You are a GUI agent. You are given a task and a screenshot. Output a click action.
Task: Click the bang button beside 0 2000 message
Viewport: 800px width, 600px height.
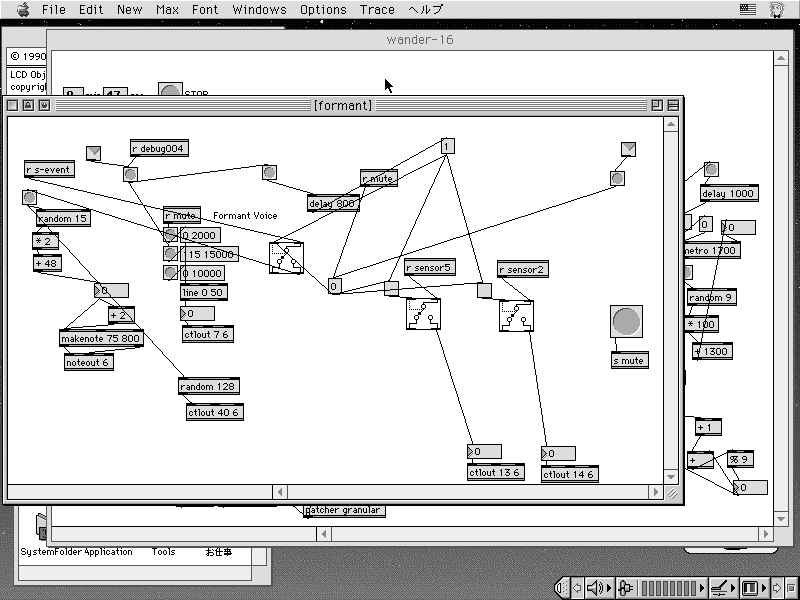tap(170, 235)
